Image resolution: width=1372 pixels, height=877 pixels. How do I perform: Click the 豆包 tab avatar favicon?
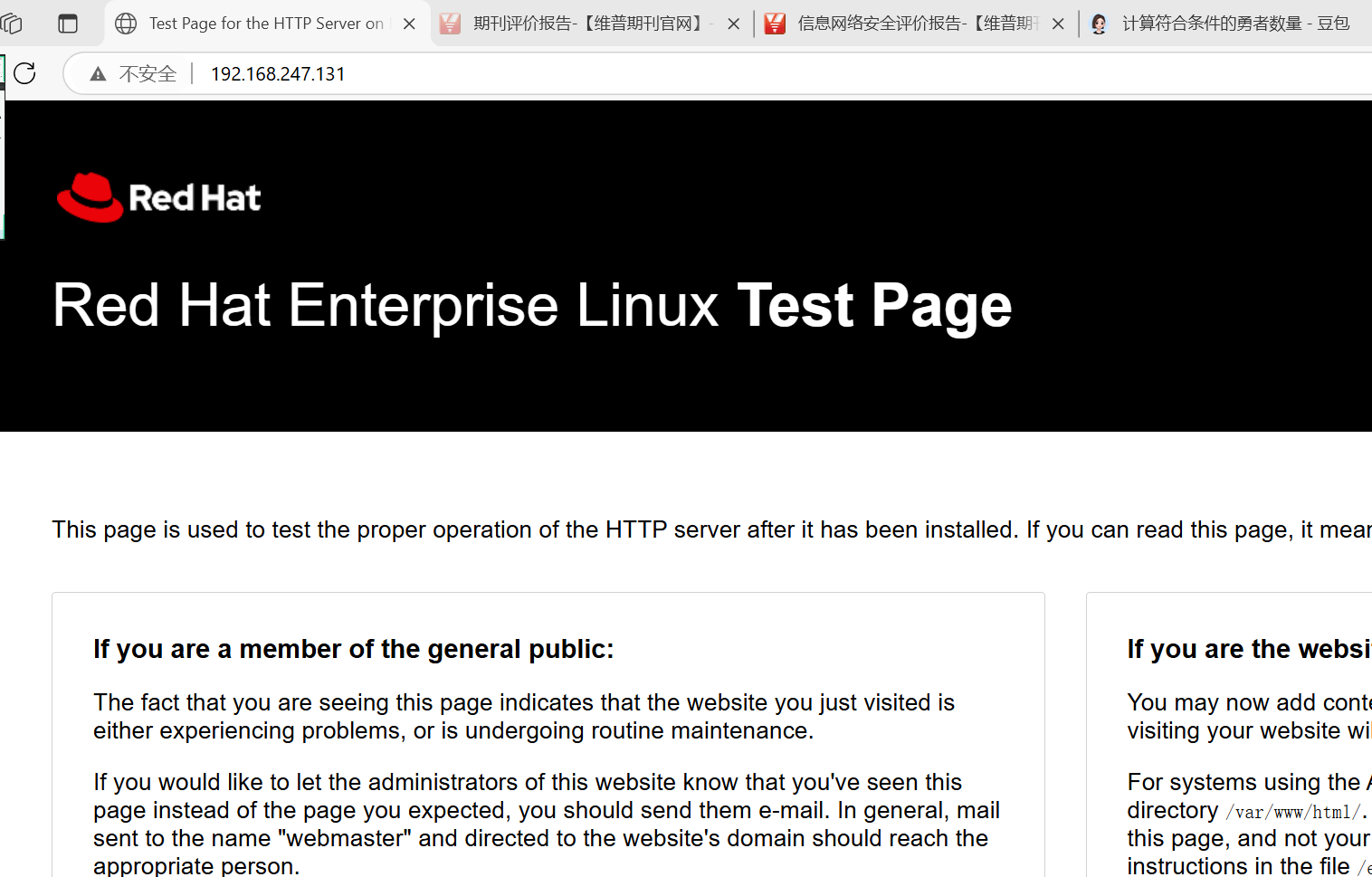[x=1099, y=24]
